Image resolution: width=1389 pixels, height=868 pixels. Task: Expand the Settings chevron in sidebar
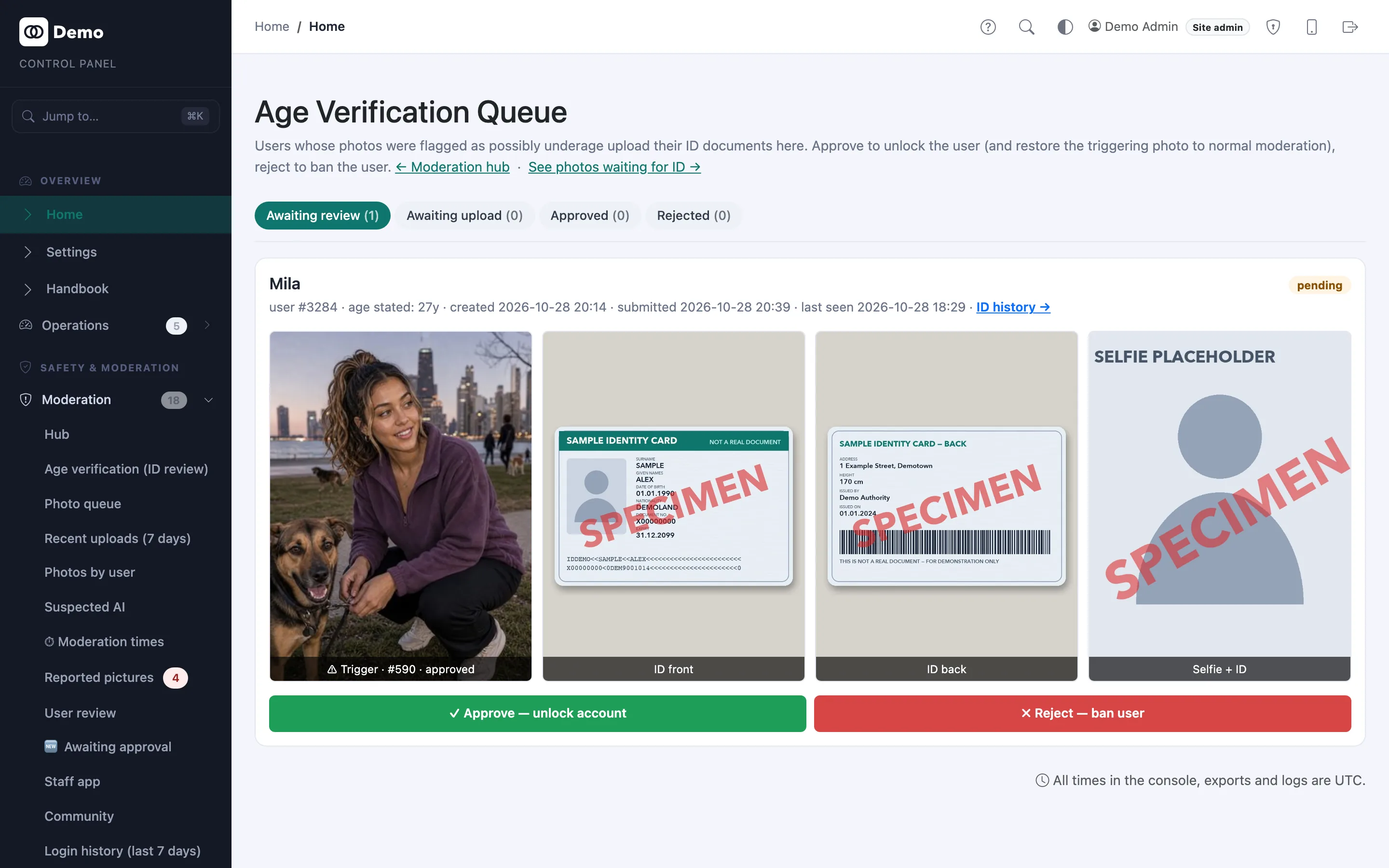pos(27,252)
